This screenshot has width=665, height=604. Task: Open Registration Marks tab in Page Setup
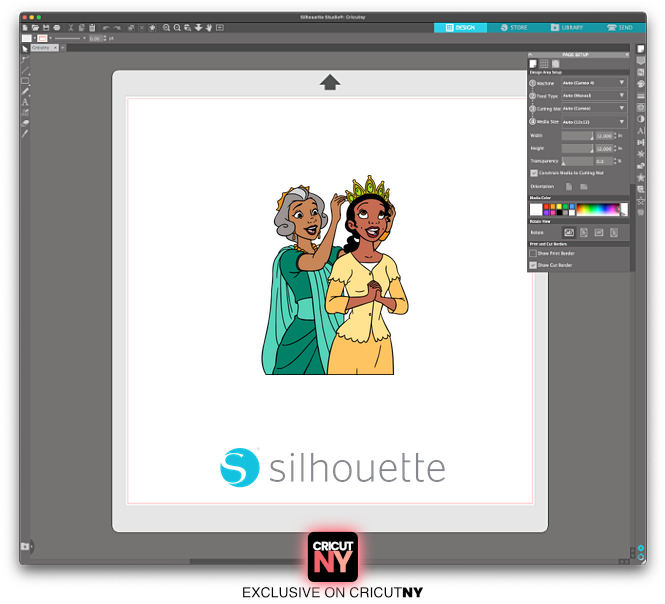click(x=555, y=64)
